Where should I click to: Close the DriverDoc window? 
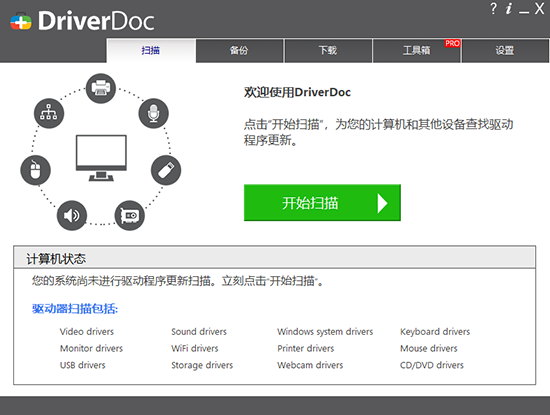coord(539,8)
